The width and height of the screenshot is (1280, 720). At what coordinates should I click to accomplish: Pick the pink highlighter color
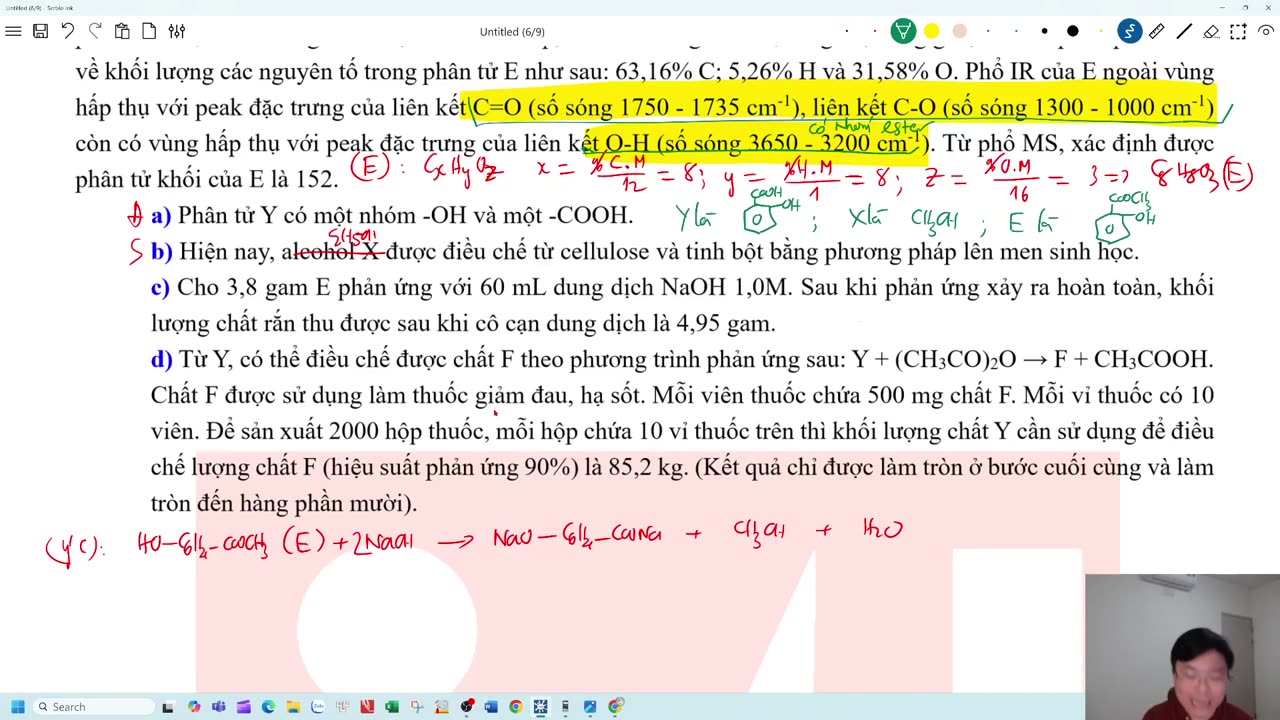[959, 31]
